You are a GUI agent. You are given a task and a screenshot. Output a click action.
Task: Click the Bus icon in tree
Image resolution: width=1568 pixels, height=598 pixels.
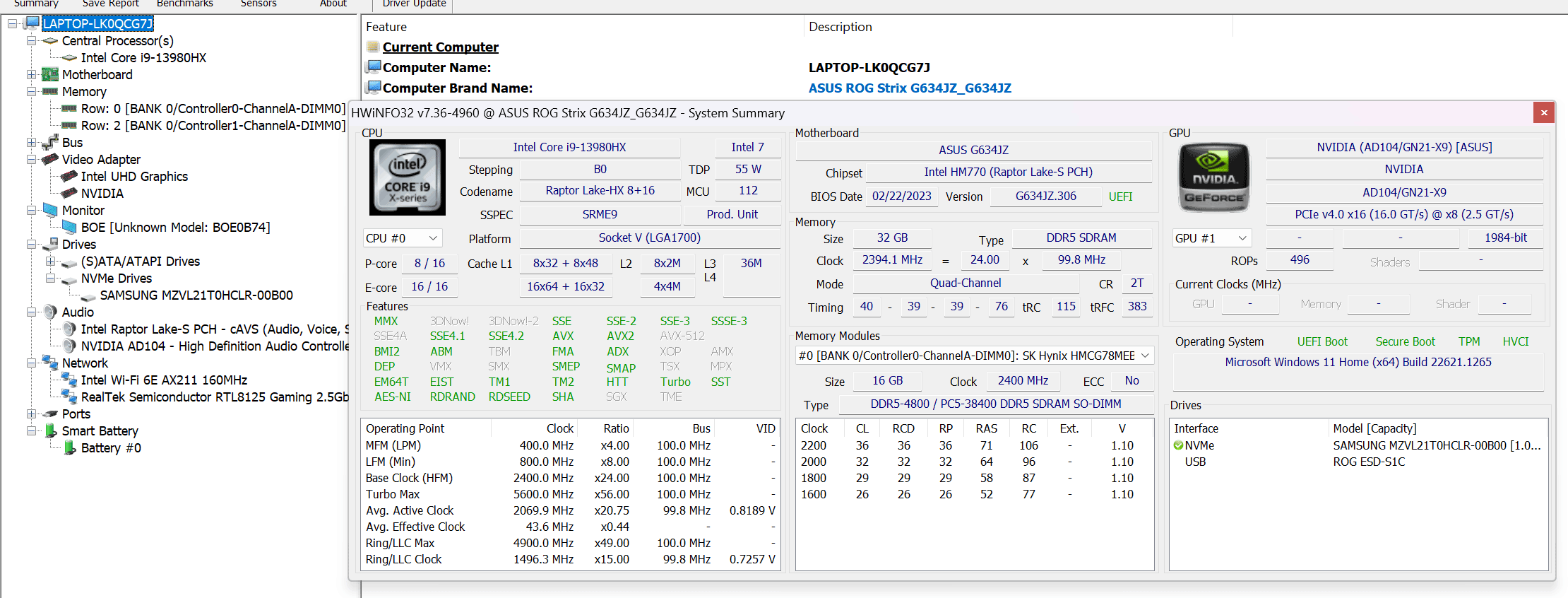(50, 142)
